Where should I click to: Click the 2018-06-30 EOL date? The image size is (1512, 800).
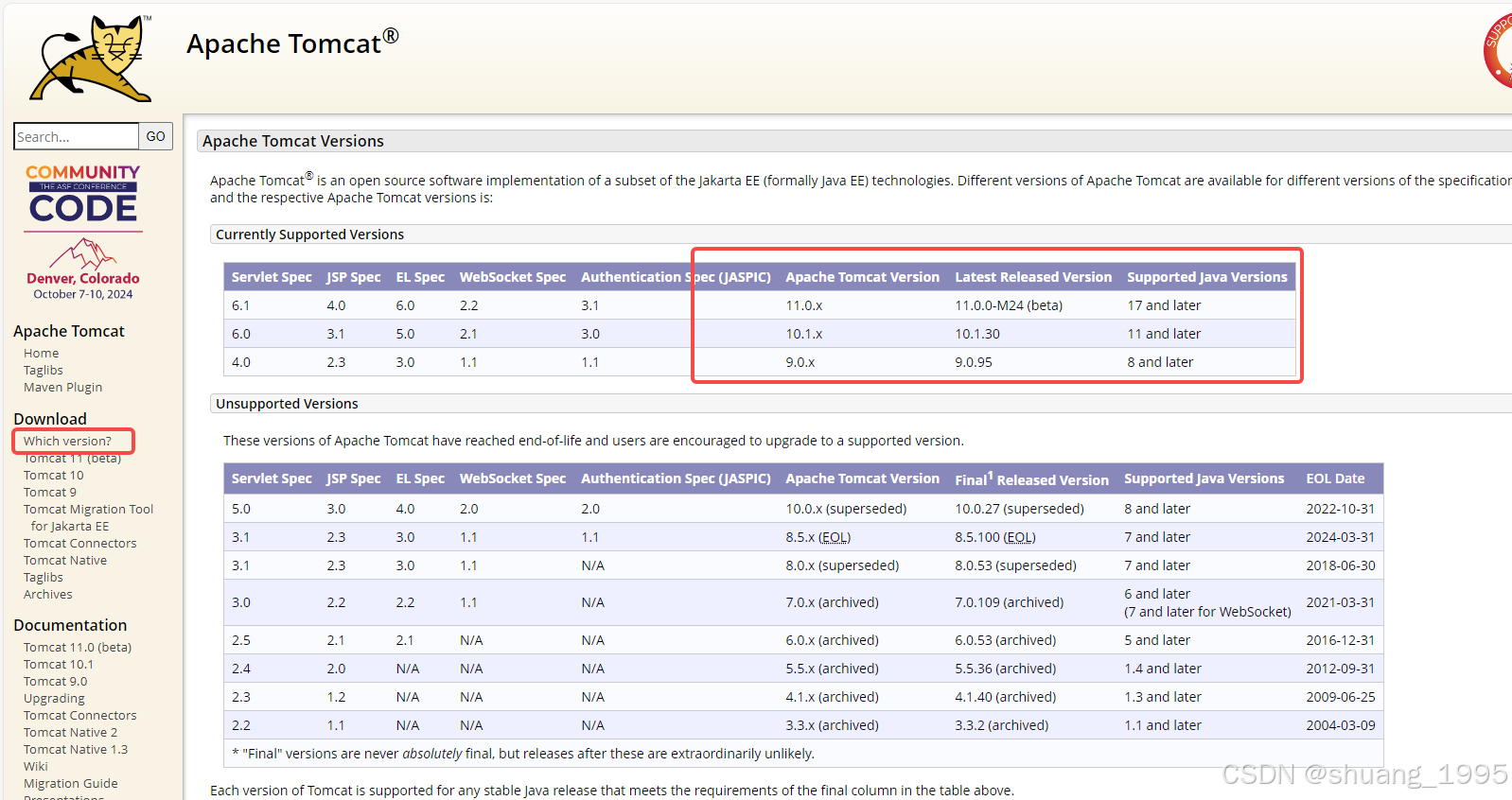1341,565
